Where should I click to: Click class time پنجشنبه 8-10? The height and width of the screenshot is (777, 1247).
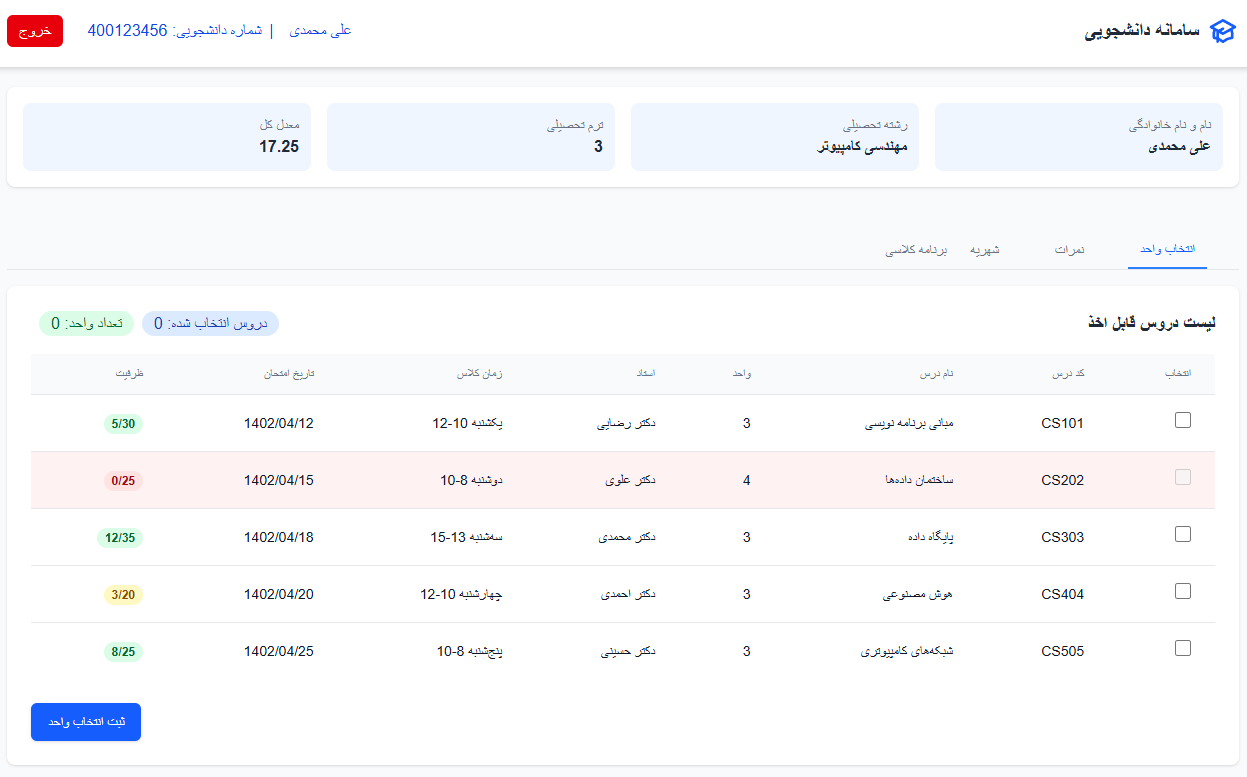(469, 651)
